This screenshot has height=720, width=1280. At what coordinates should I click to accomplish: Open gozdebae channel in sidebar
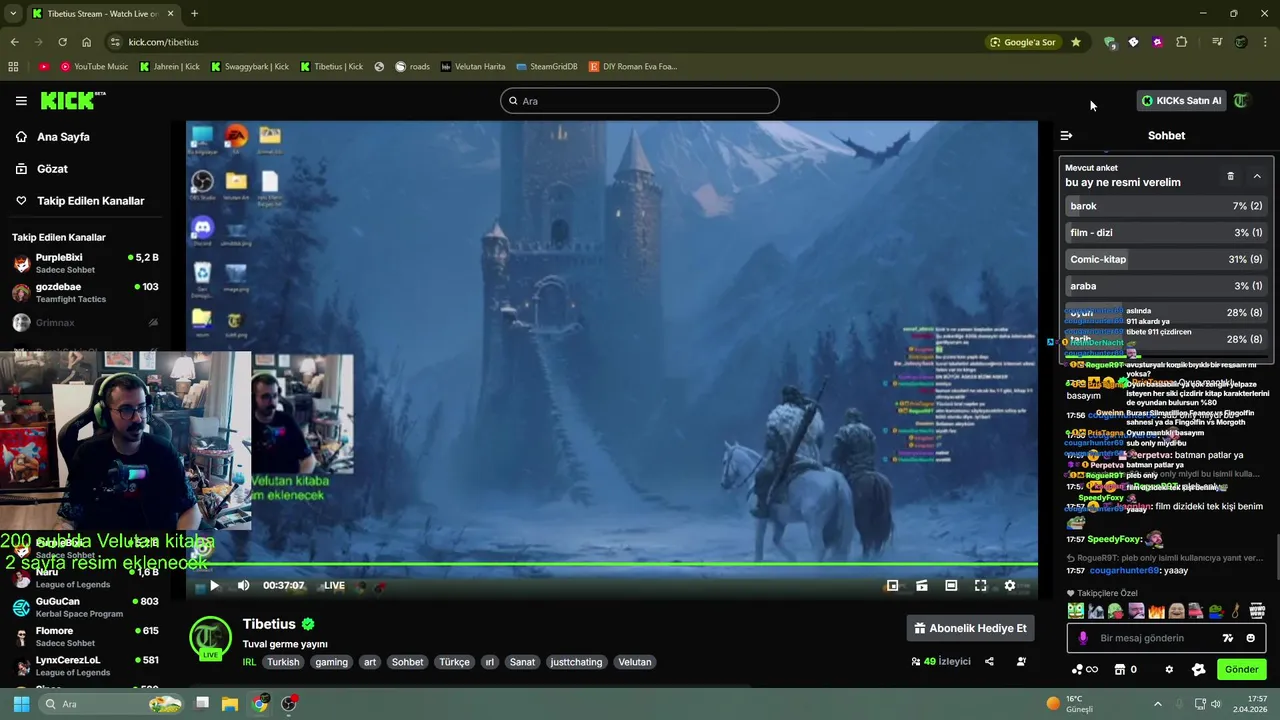[x=85, y=292]
